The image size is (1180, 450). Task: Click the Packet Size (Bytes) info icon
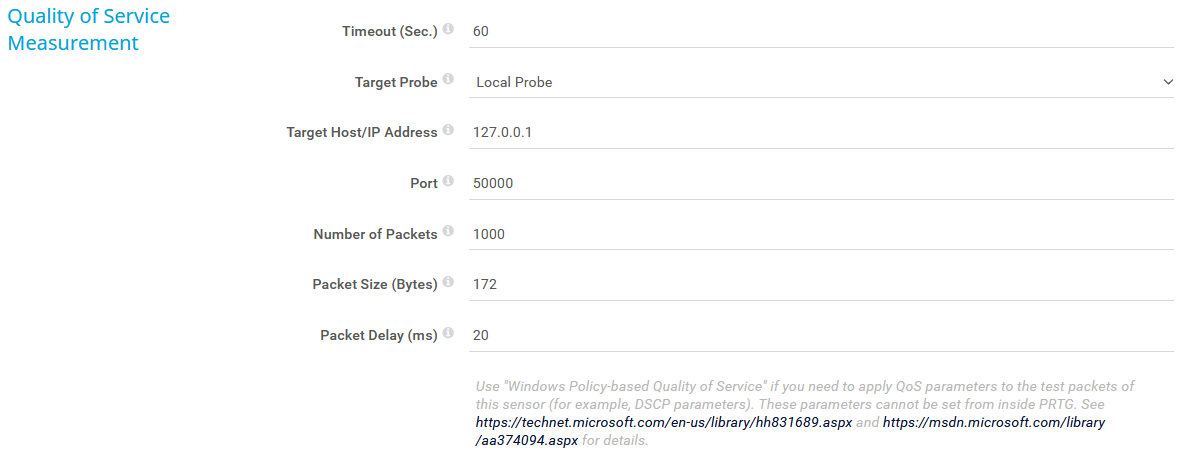coord(448,283)
